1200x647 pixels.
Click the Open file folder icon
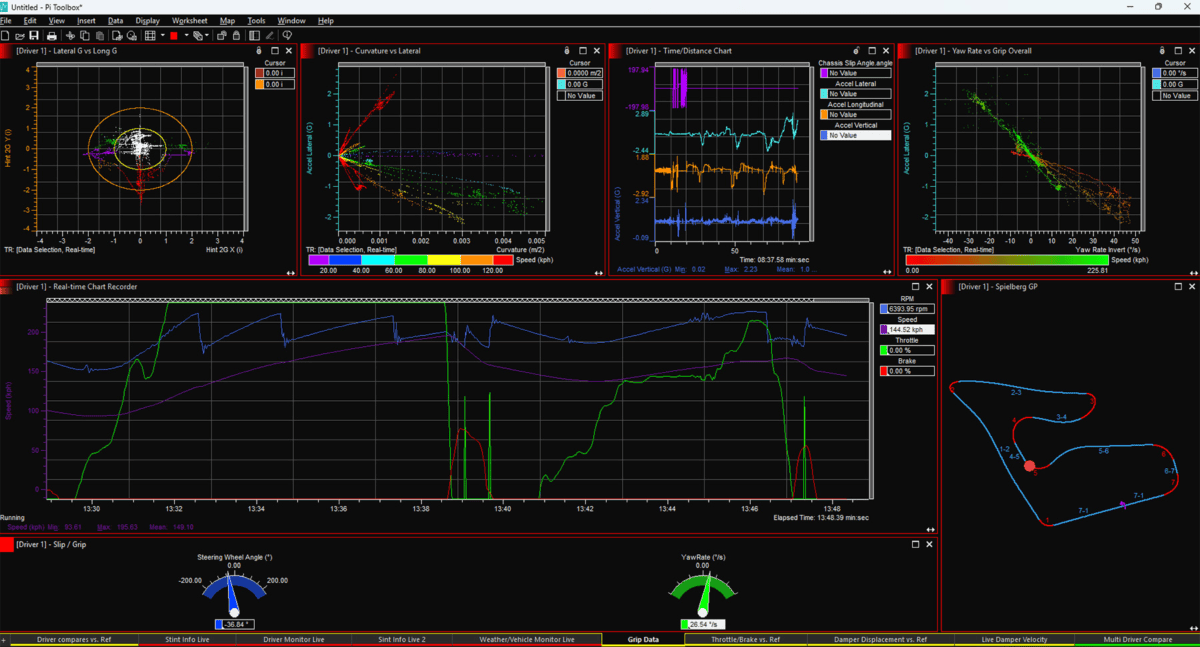click(x=20, y=35)
